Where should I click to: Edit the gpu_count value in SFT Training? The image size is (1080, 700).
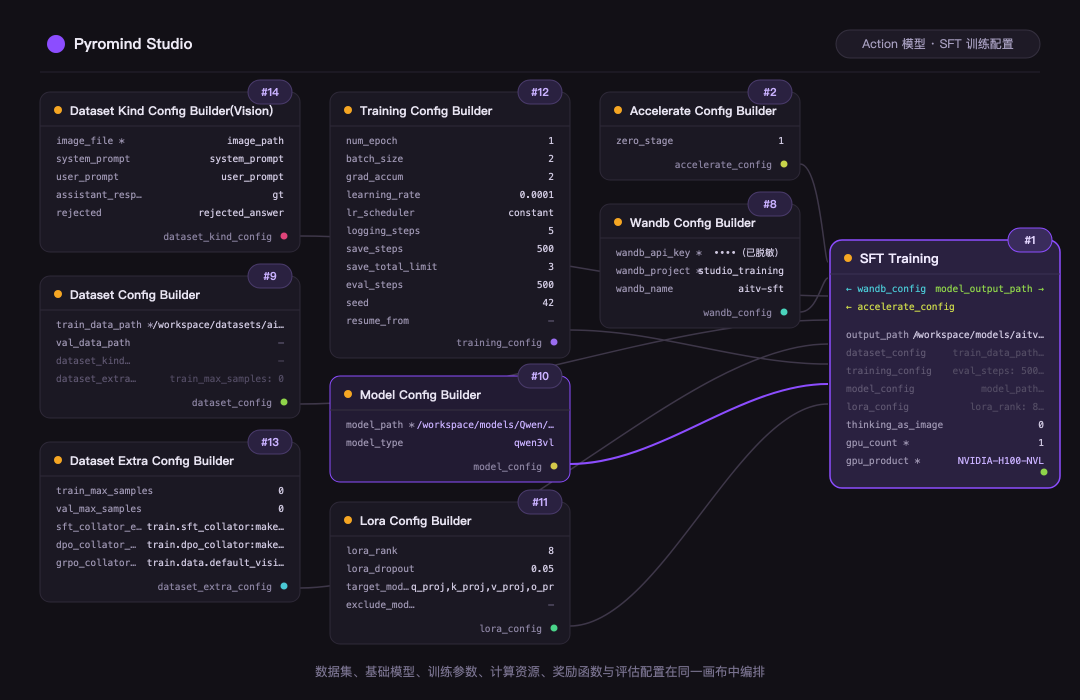click(x=1040, y=443)
